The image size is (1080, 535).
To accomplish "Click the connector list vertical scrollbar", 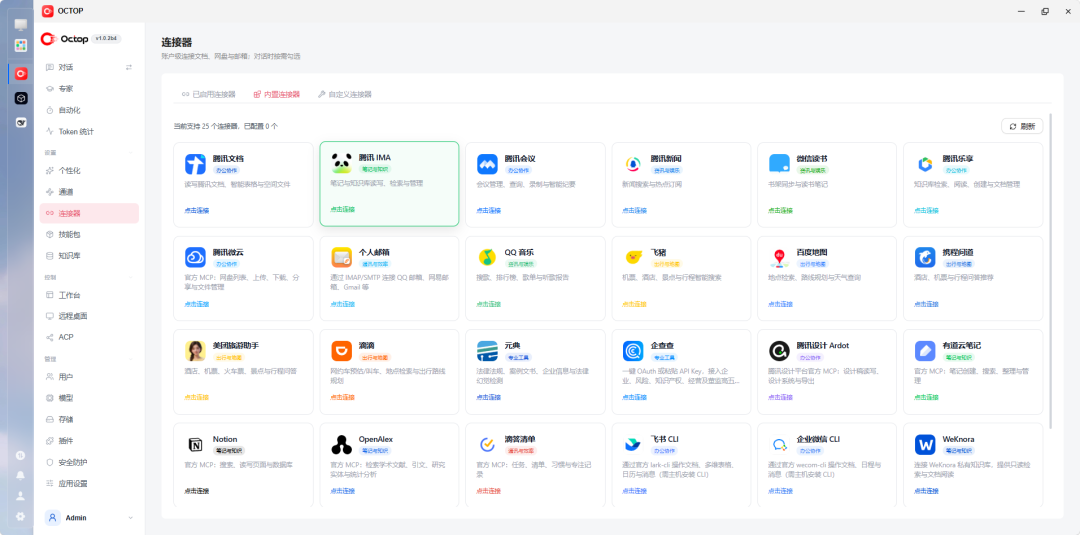I will click(1051, 271).
